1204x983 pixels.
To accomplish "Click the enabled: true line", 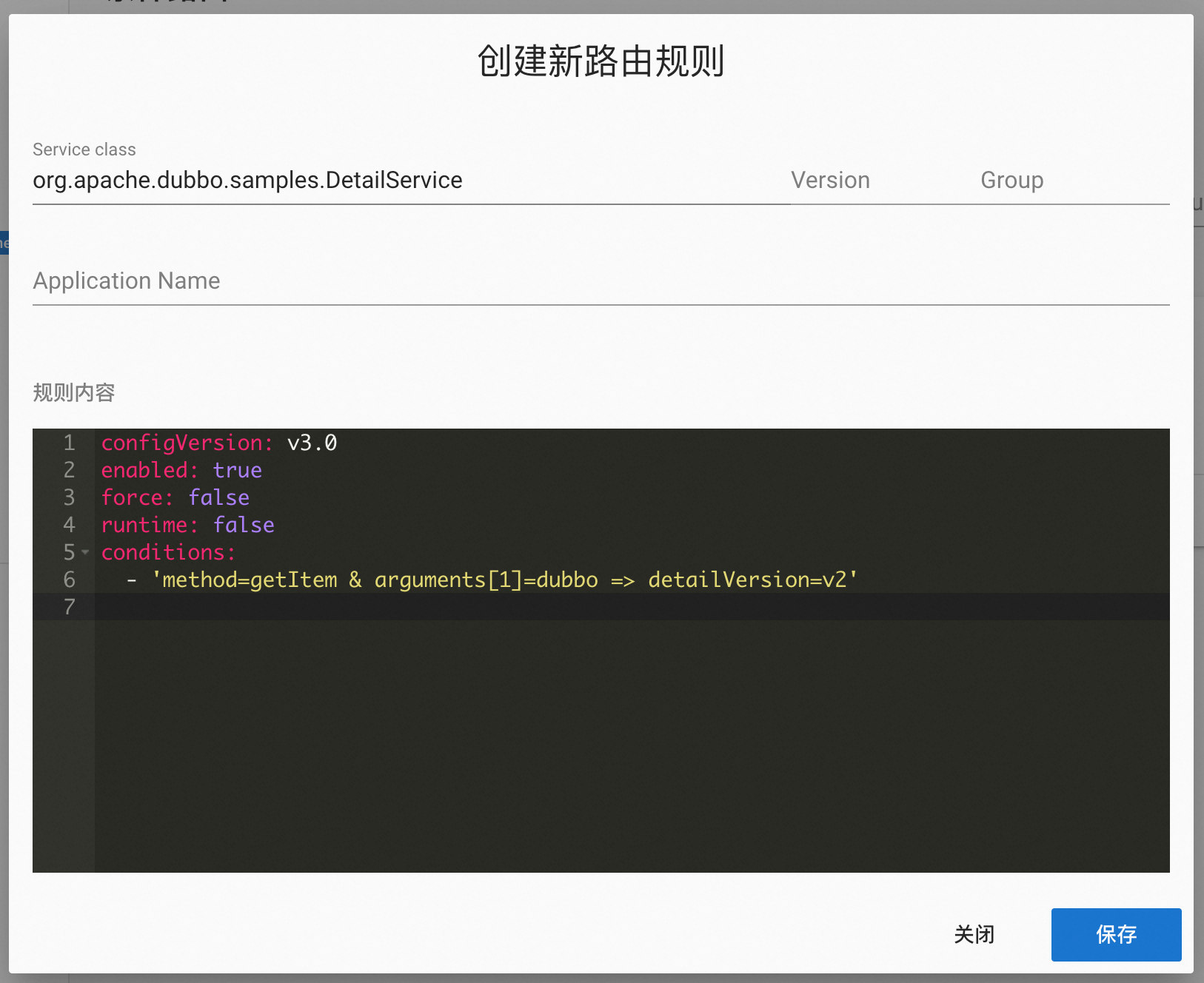I will [x=181, y=470].
